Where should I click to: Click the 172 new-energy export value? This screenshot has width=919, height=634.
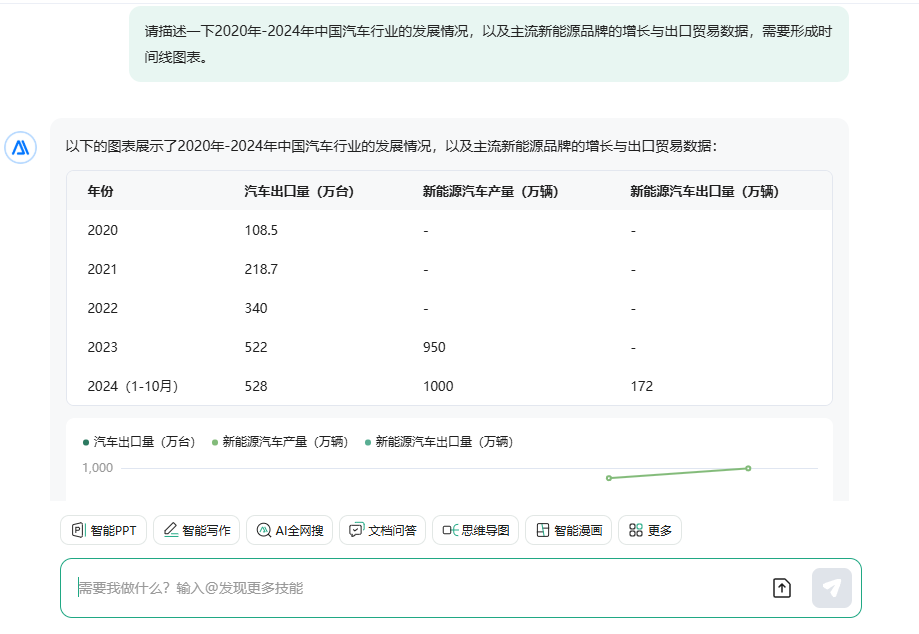click(642, 386)
